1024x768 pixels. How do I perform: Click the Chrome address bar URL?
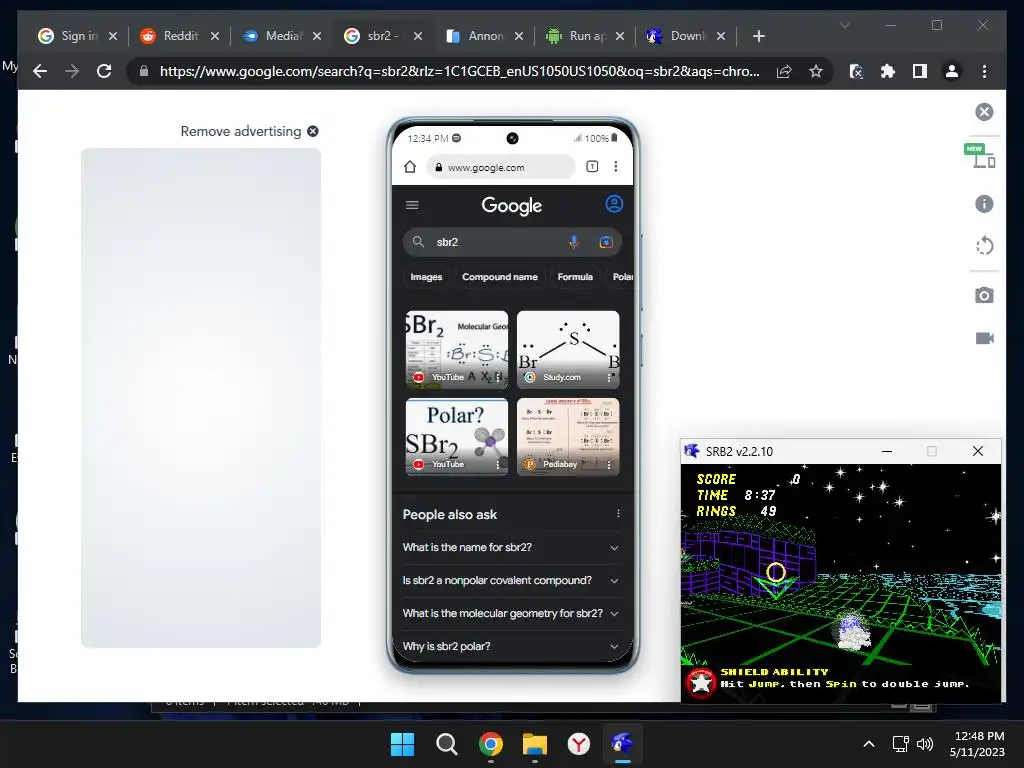pyautogui.click(x=460, y=71)
